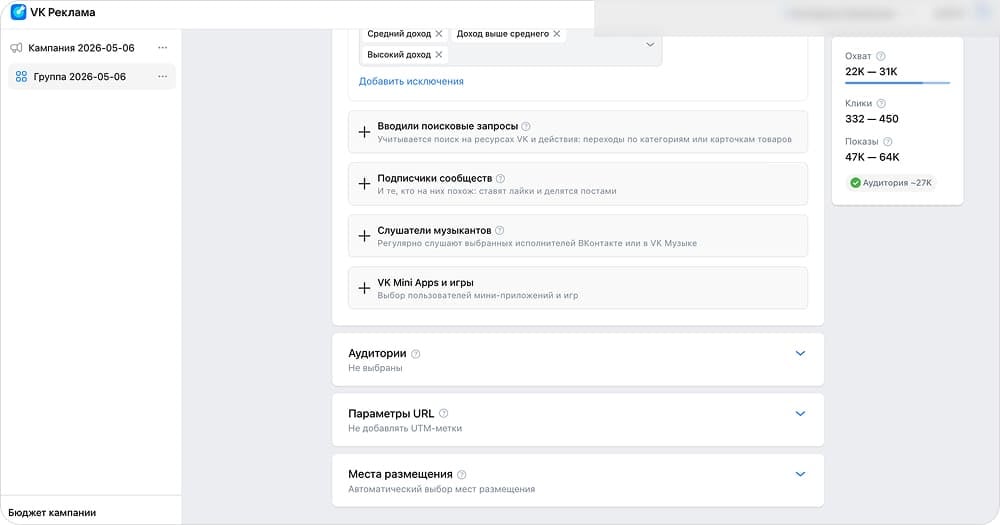Viewport: 1000px width, 525px height.
Task: Click the Не выбраны text under Аудитории
Action: tap(375, 368)
